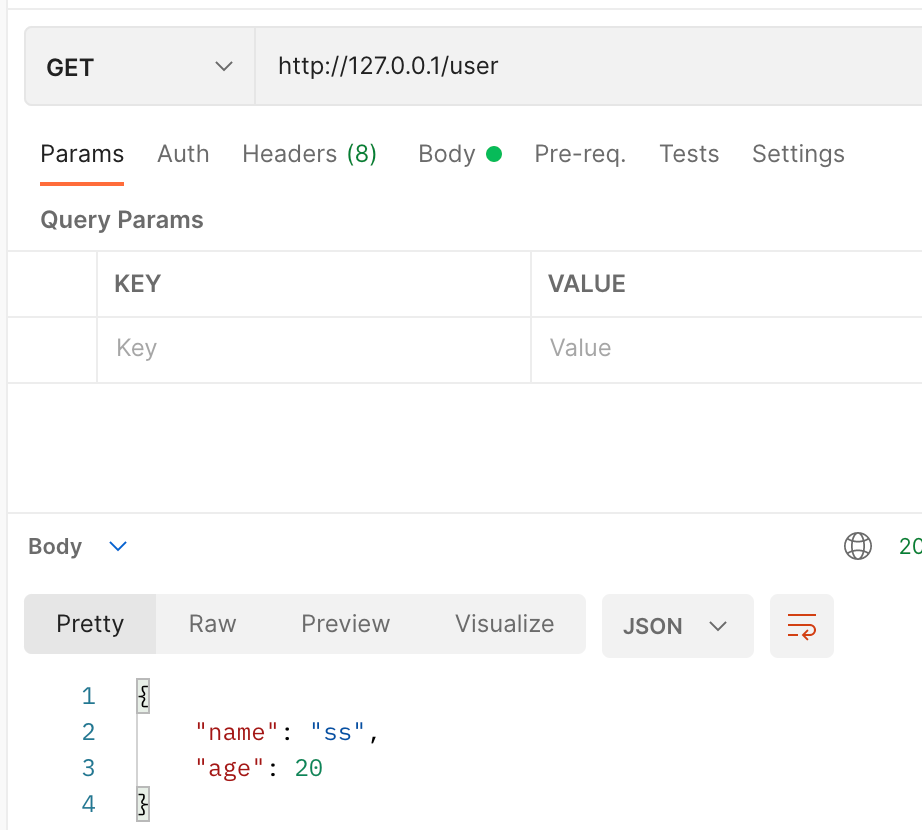Image resolution: width=922 pixels, height=830 pixels.
Task: Open the JSON format dropdown
Action: click(677, 626)
